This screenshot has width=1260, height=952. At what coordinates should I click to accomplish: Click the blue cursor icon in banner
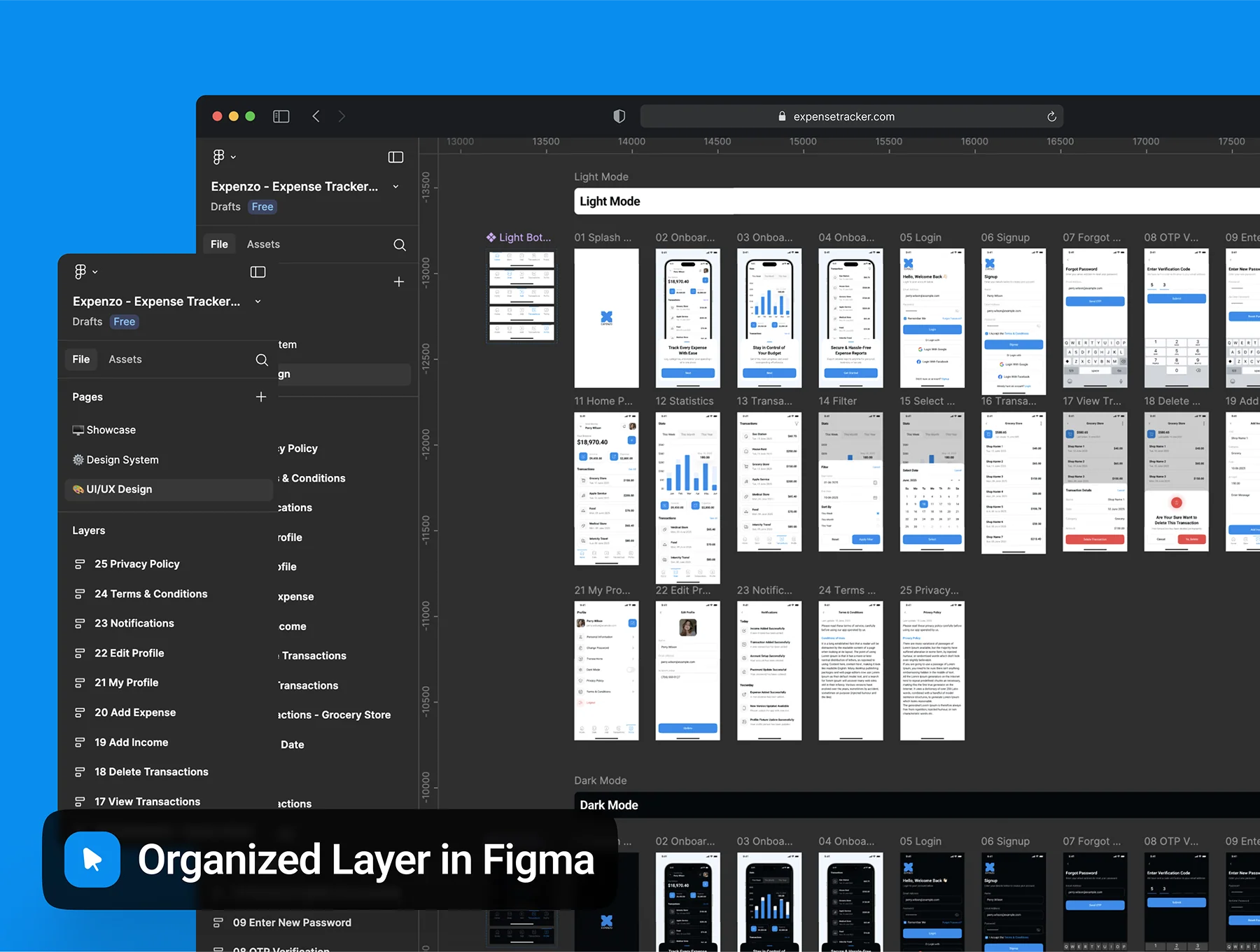92,860
